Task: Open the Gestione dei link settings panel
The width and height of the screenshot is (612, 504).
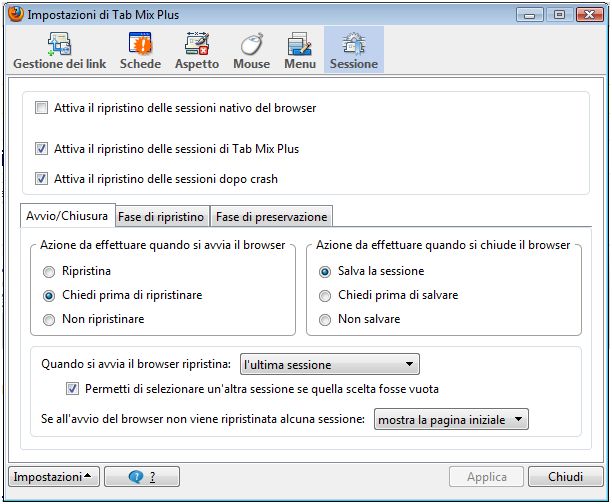Action: pyautogui.click(x=61, y=50)
